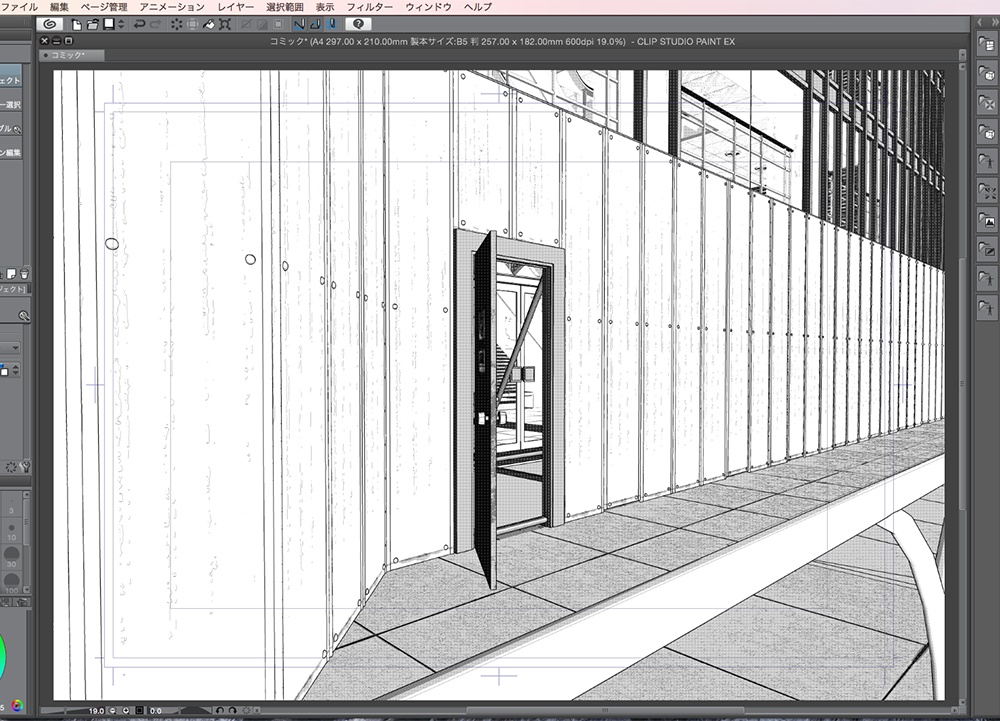
Task: Toggle Snap to Ruler
Action: pyautogui.click(x=299, y=24)
